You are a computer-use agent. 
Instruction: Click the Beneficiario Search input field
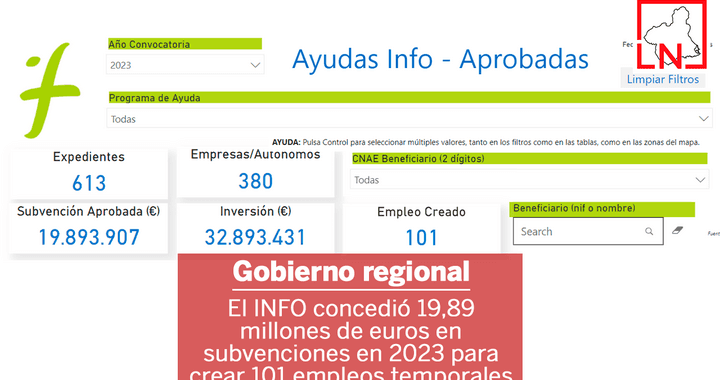(588, 231)
